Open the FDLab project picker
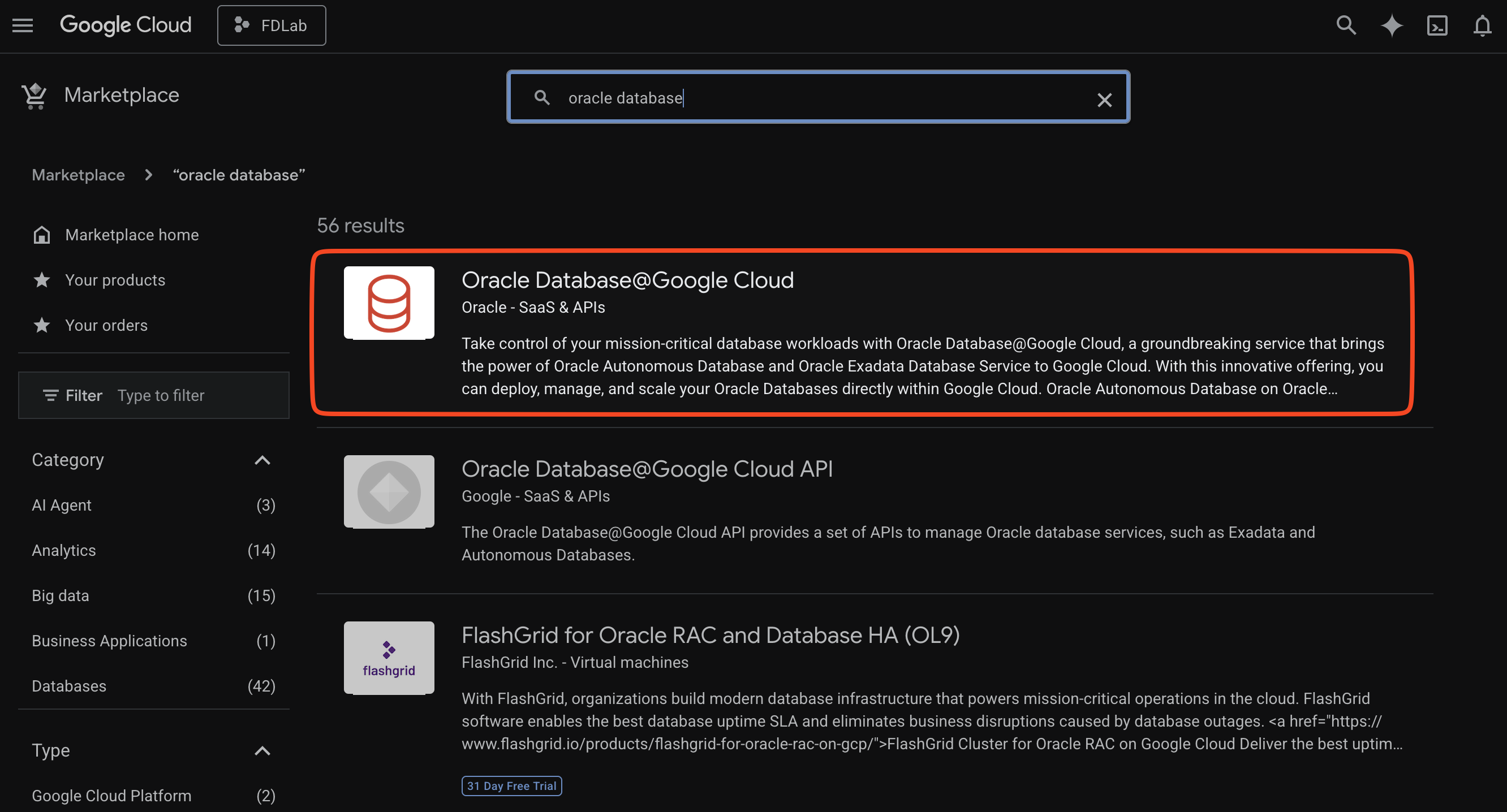1507x812 pixels. pos(272,25)
